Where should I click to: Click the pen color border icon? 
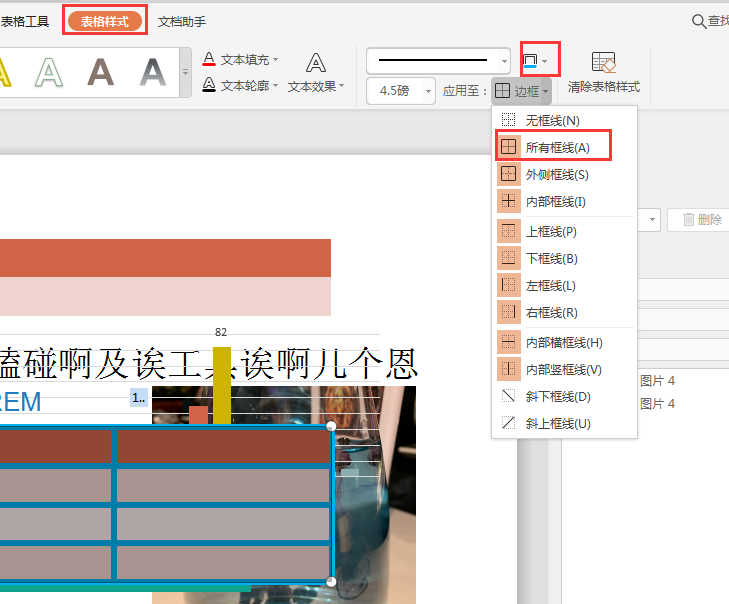pyautogui.click(x=531, y=60)
